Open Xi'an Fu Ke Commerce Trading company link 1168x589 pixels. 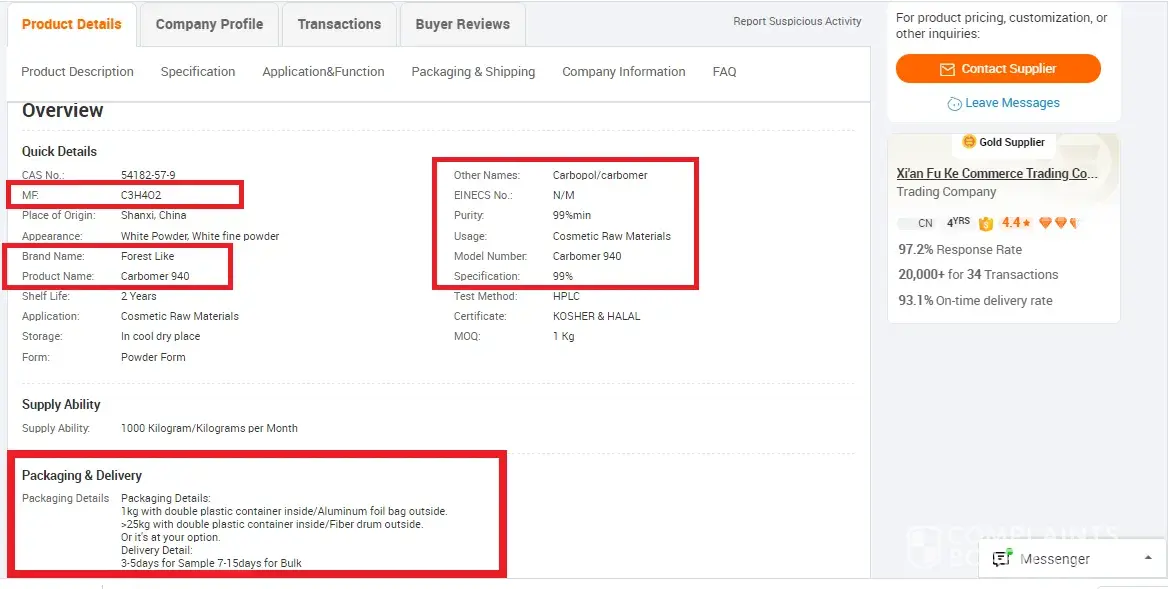pos(997,173)
